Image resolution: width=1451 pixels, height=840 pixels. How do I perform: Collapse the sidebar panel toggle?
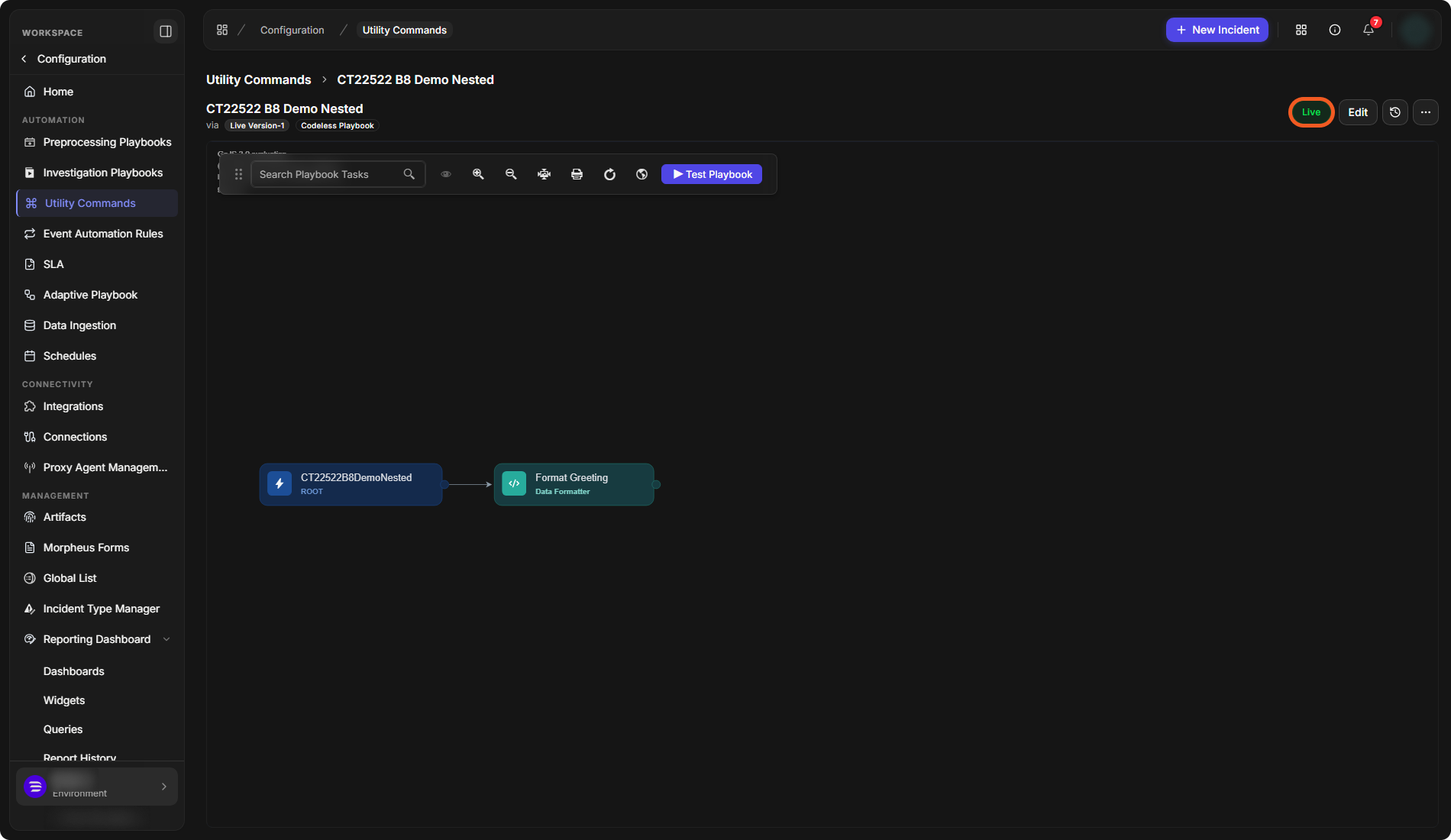pyautogui.click(x=165, y=31)
